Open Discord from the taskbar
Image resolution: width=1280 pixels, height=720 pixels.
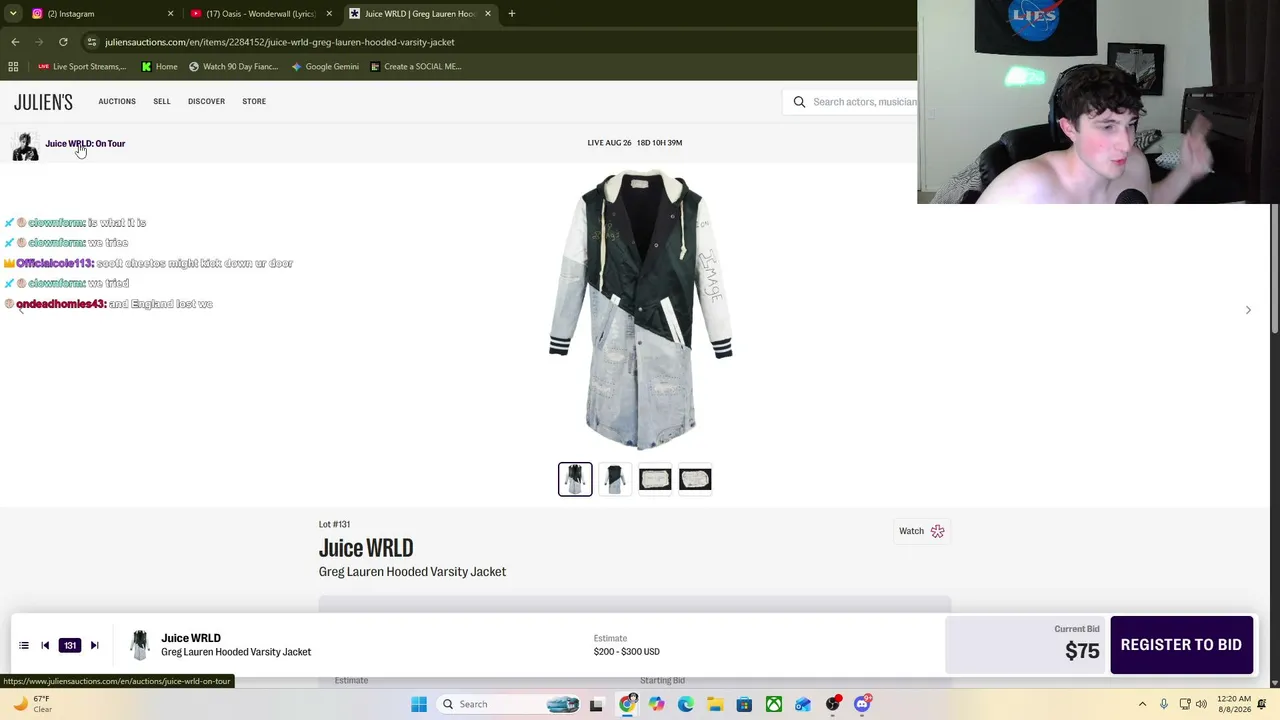(862, 704)
